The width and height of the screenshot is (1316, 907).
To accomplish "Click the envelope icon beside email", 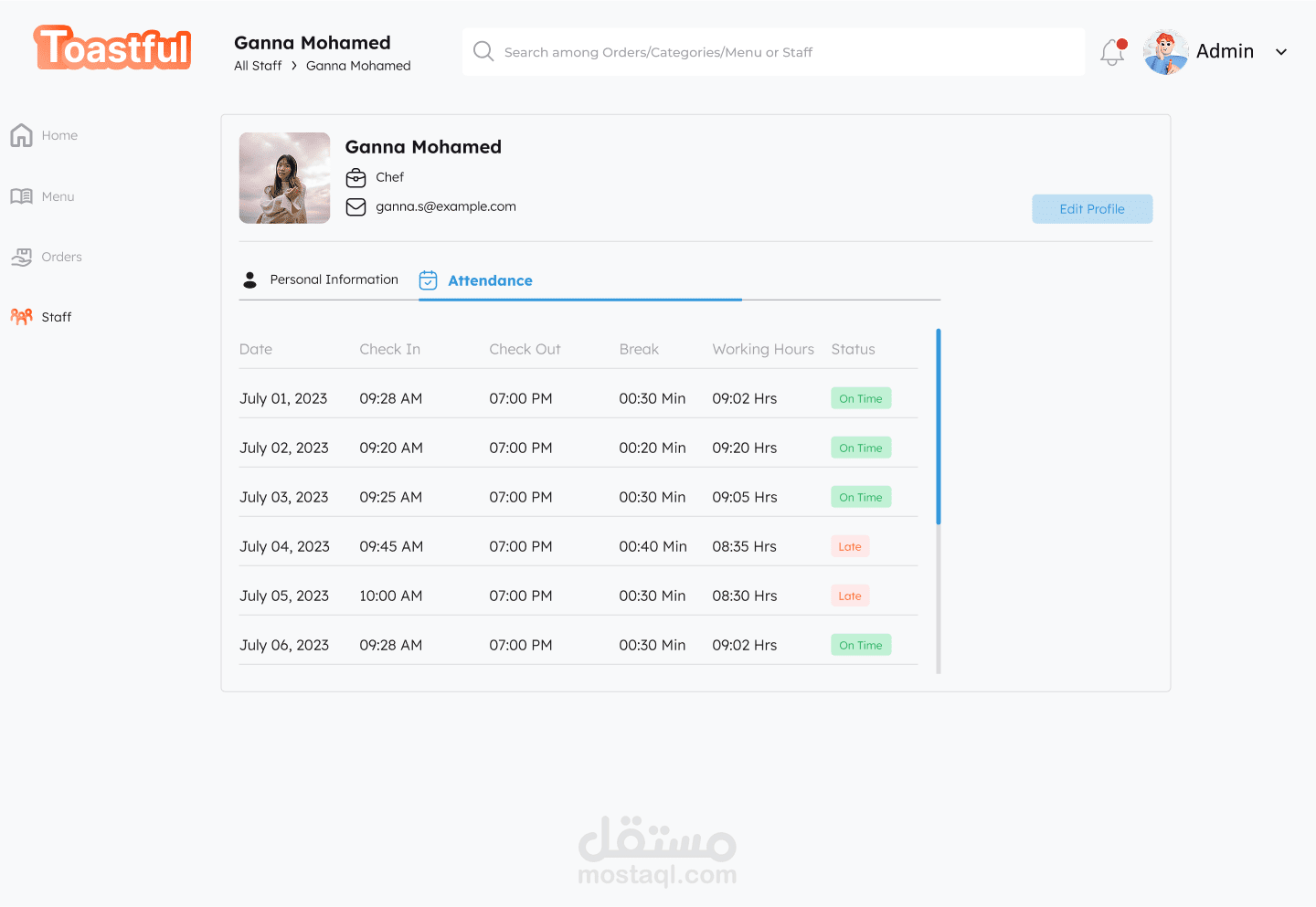I will 356,207.
